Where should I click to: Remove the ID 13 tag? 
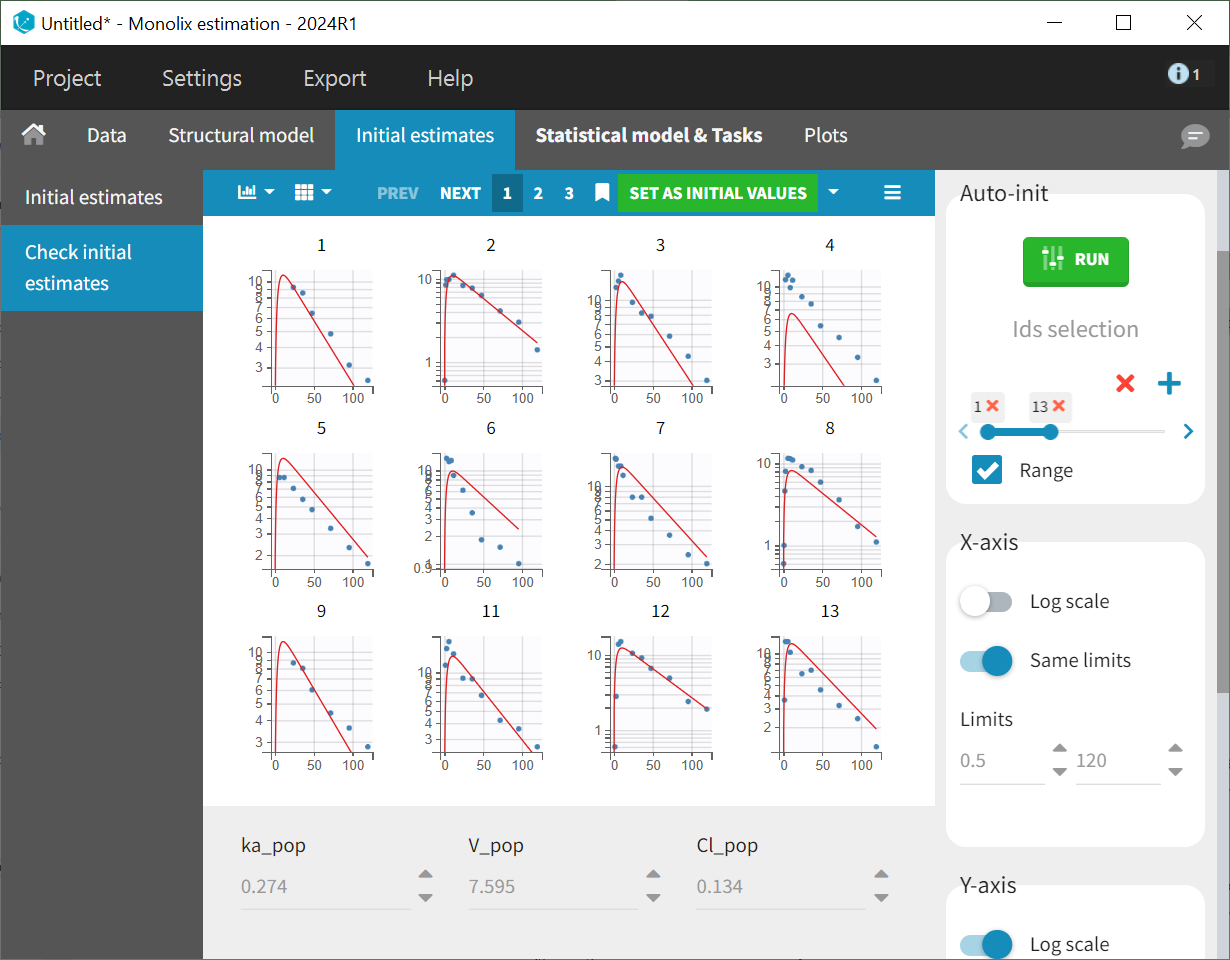coord(1059,406)
